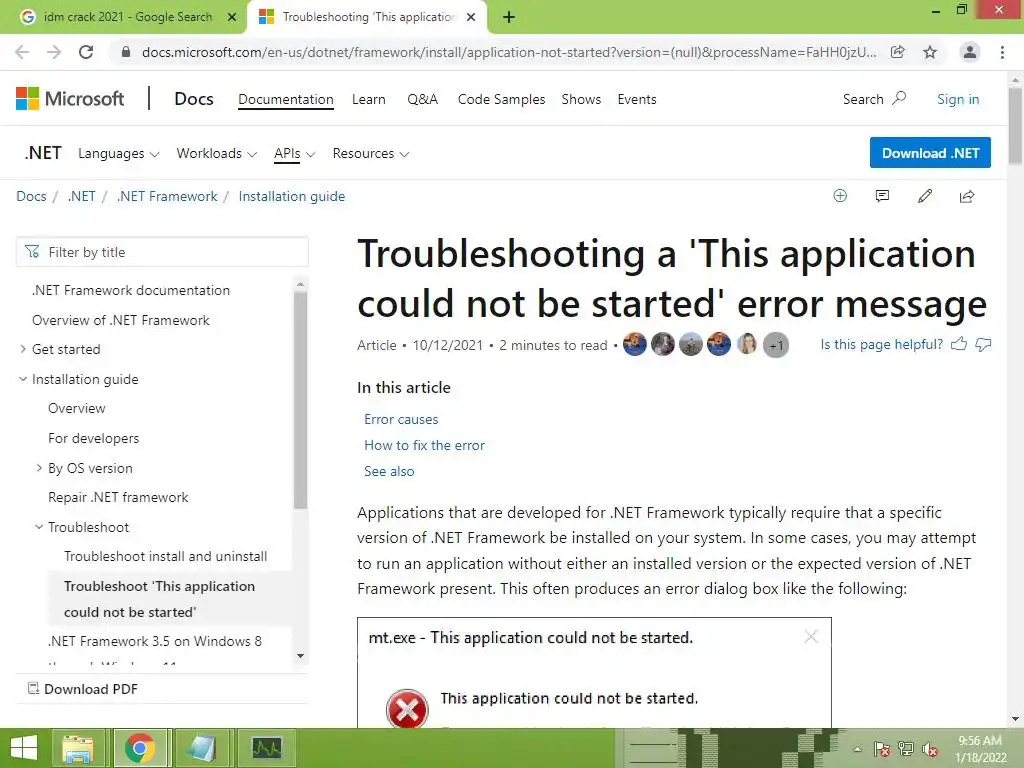
Task: Click the Search magnifier in Docs header
Action: [899, 99]
